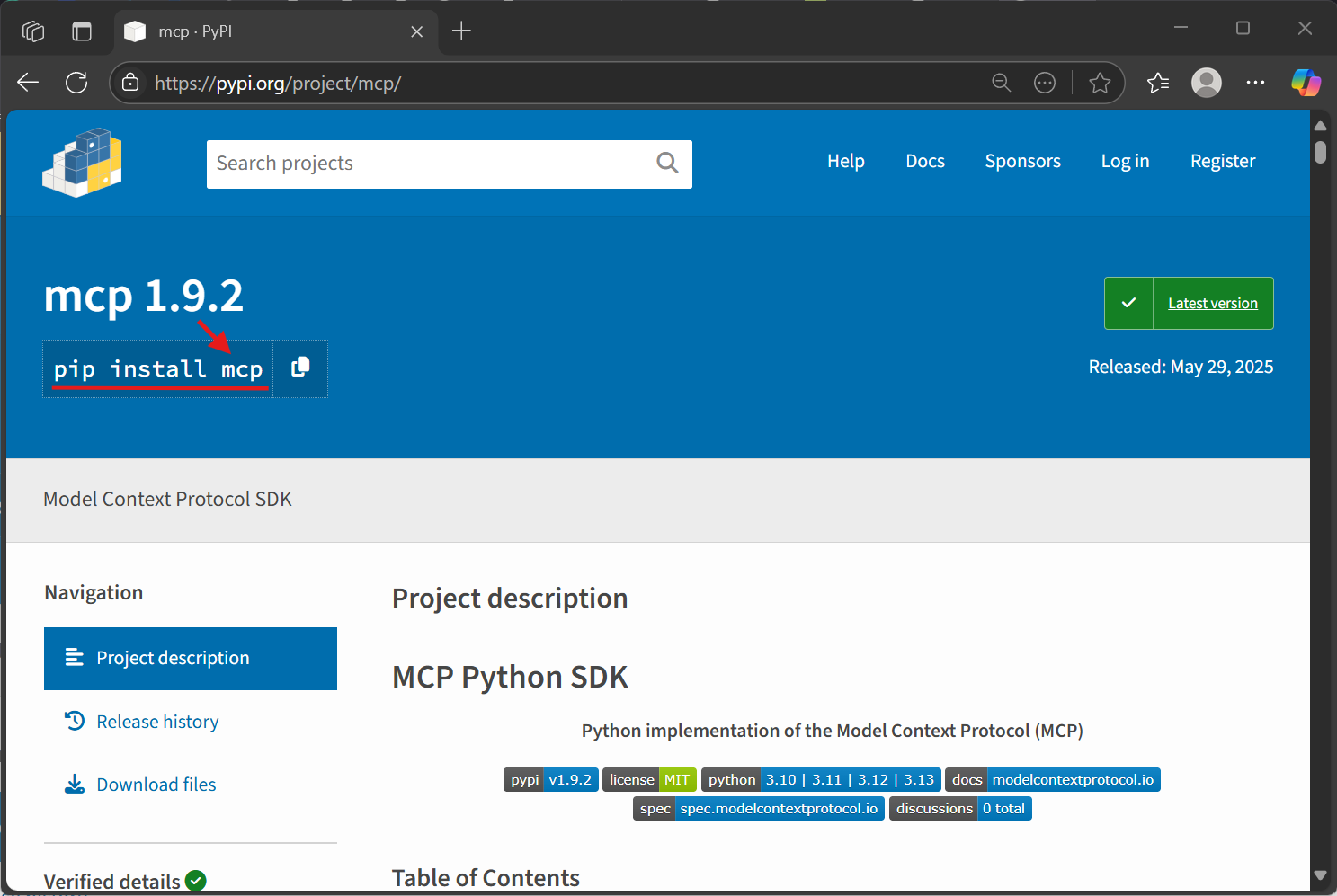Image resolution: width=1337 pixels, height=896 pixels.
Task: Open the pypi v1.9.2 badge
Action: click(x=550, y=779)
